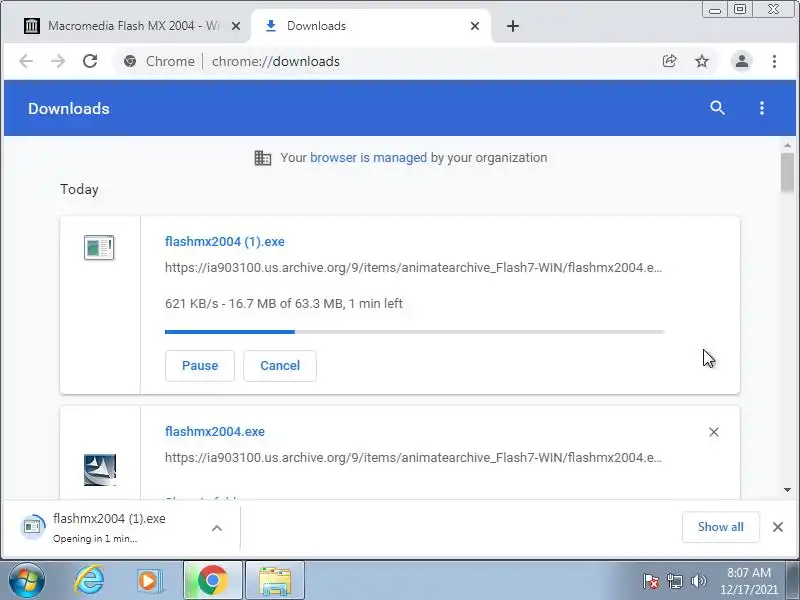Click the scrollbar up arrow
This screenshot has height=600, width=800.
(787, 145)
